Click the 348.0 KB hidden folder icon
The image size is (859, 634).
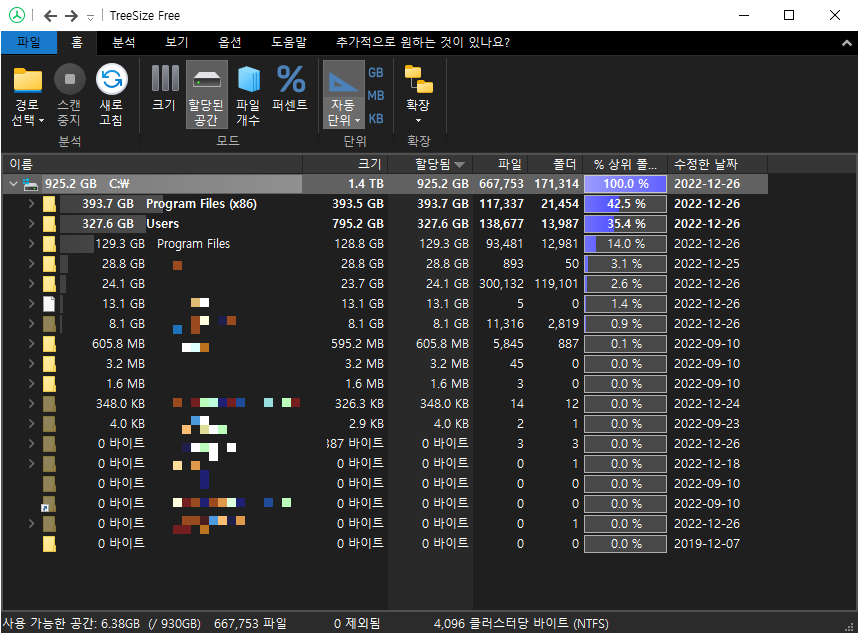tap(49, 404)
